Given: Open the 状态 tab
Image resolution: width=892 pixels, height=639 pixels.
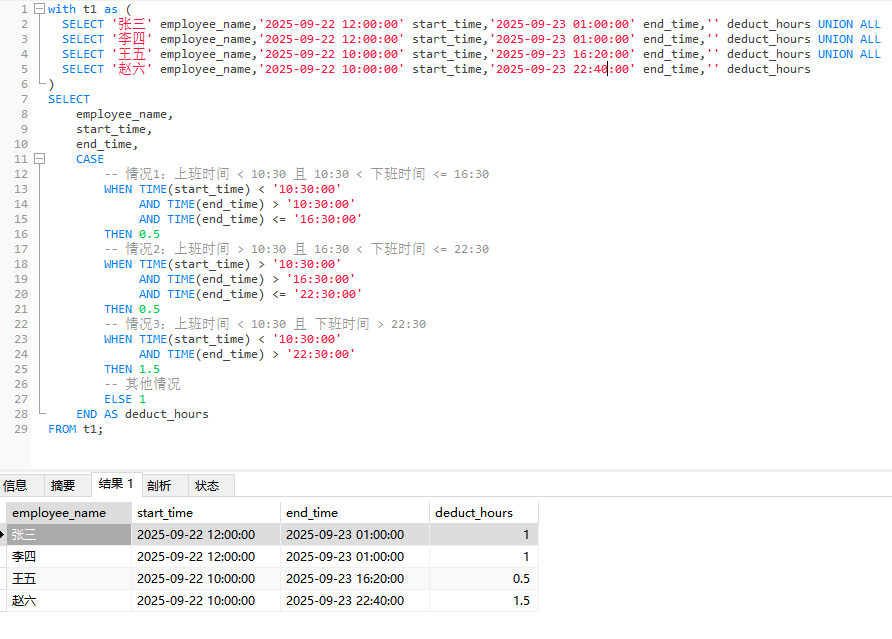Looking at the screenshot, I should coord(208,485).
